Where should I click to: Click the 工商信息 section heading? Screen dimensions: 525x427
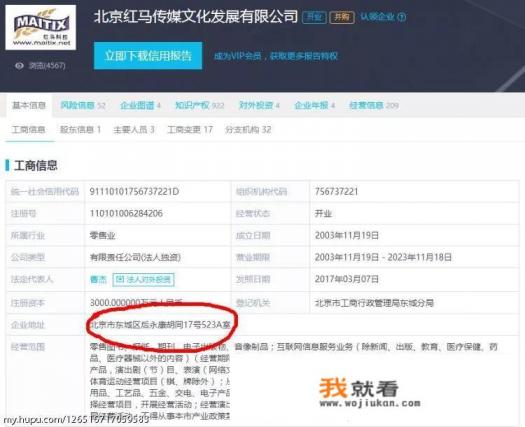(35, 165)
